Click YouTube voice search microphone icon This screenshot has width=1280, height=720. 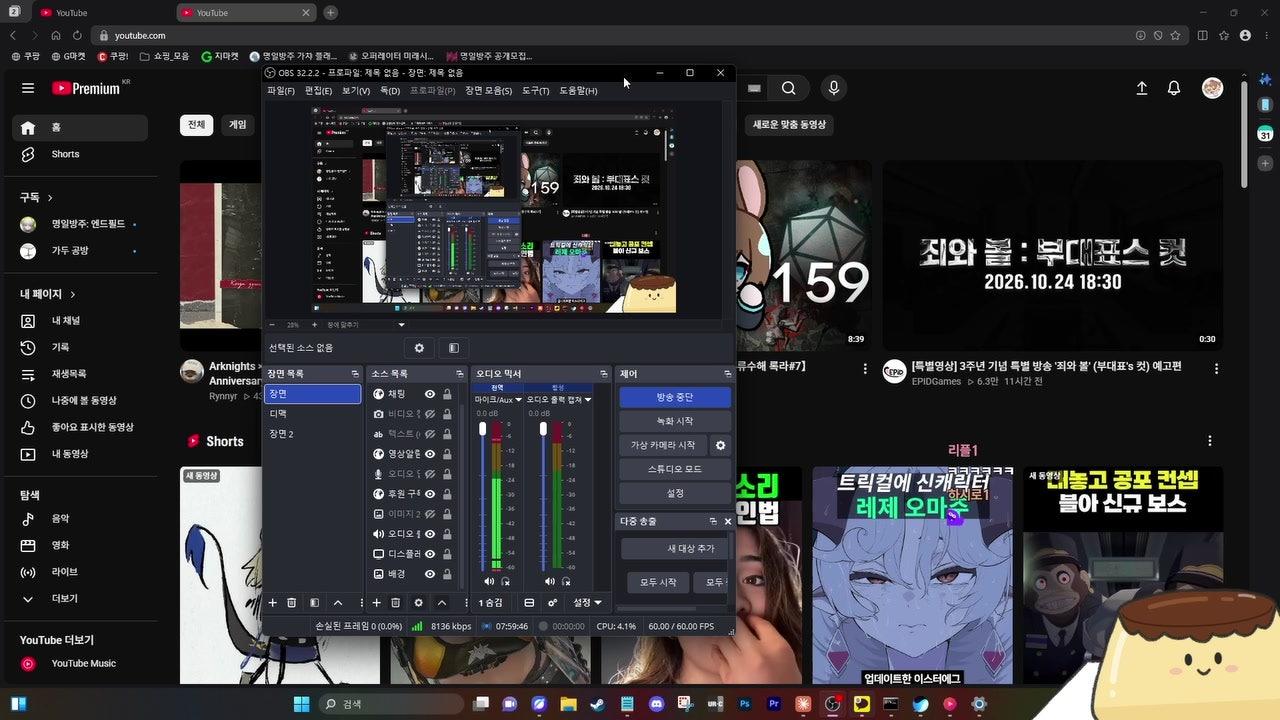point(834,88)
